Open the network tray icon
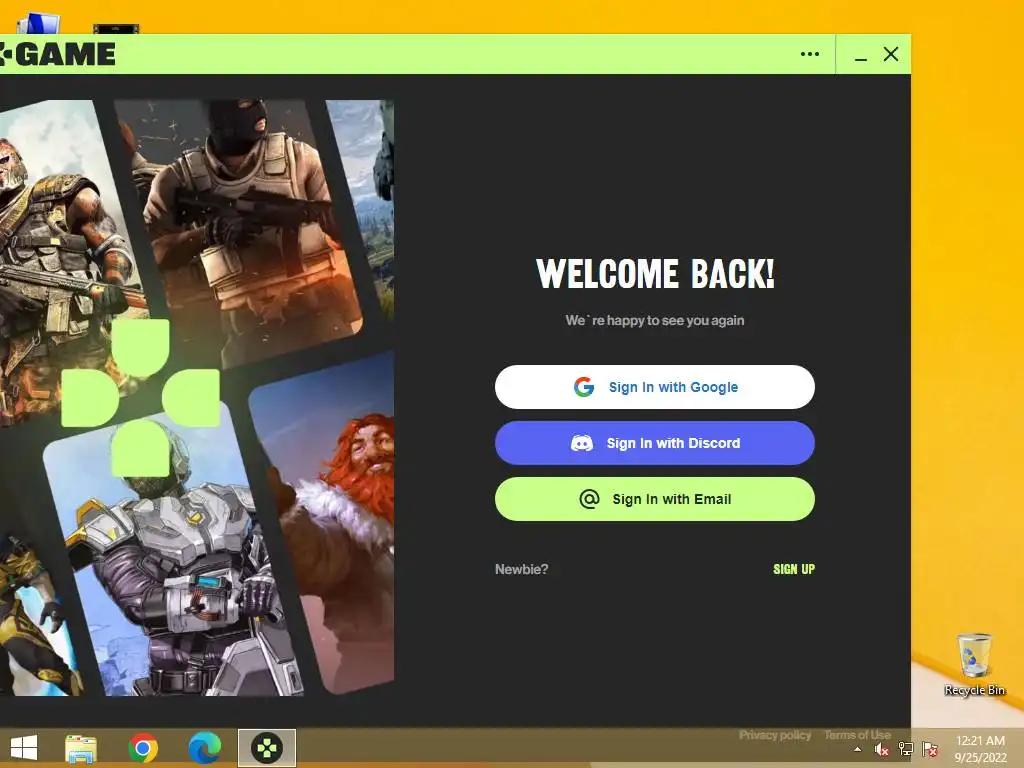The width and height of the screenshot is (1024, 768). (906, 749)
